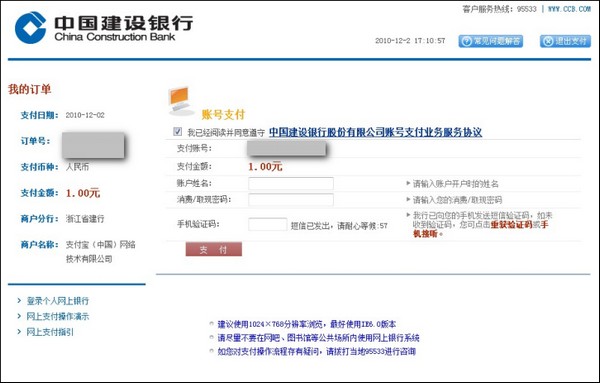Click the 请尽量不要在网吧 tip text
This screenshot has height=383, width=600.
pos(318,338)
